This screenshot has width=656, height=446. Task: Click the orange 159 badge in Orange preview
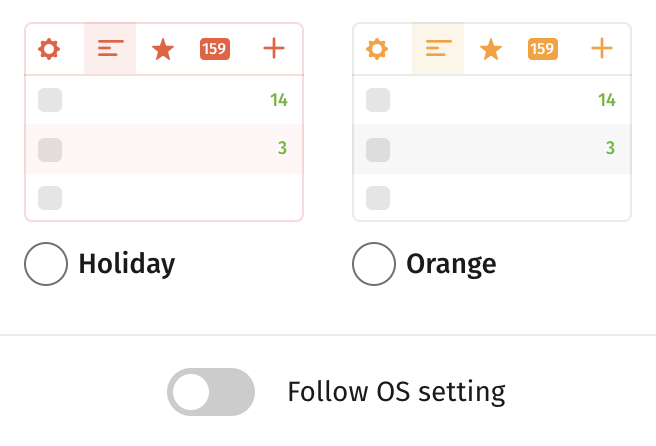(x=543, y=49)
